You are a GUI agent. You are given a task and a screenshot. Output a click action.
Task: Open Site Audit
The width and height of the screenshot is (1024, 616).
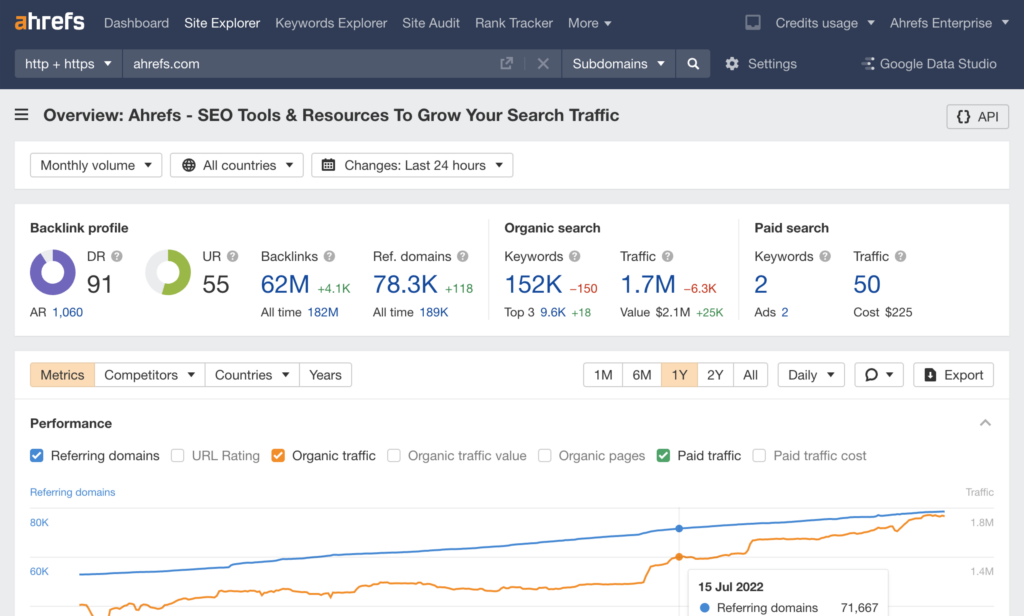coord(431,23)
